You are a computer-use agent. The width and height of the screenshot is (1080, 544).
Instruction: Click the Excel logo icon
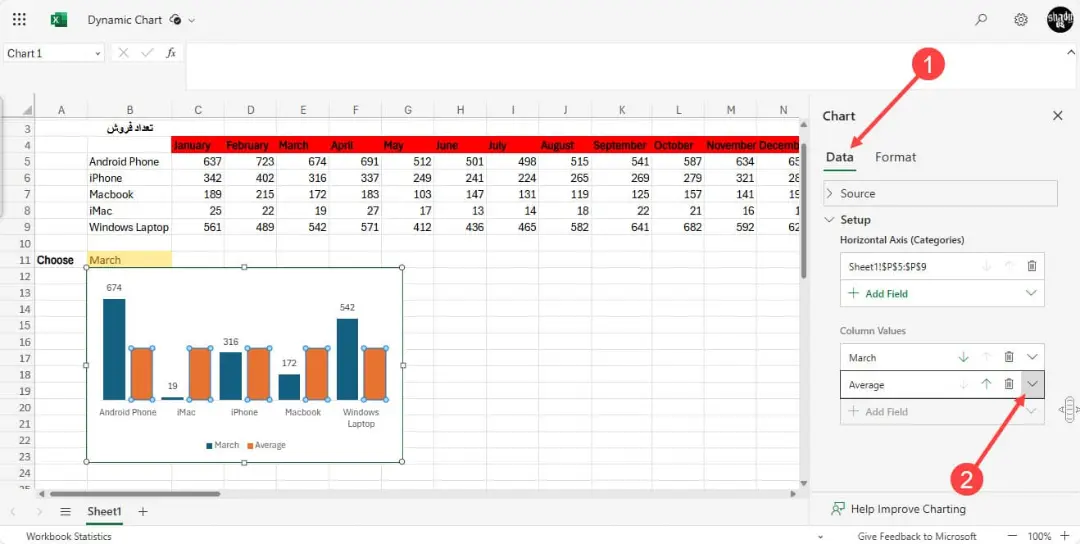(59, 20)
